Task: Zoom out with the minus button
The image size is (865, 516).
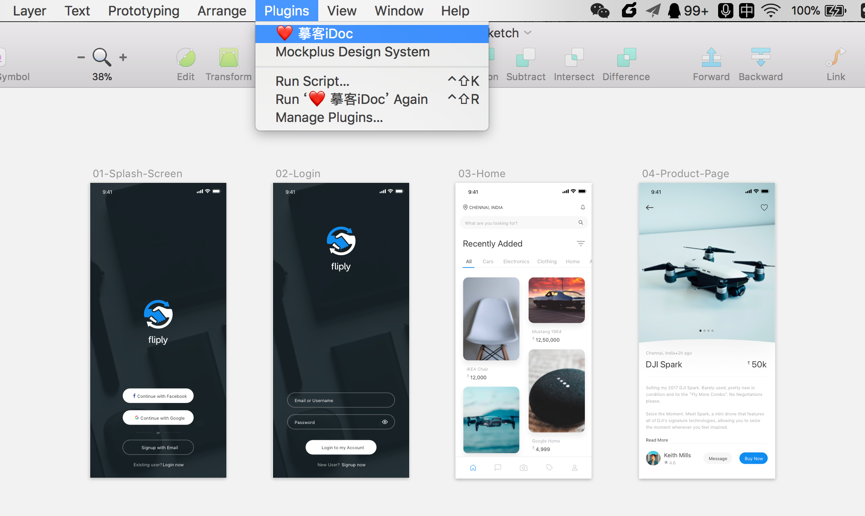Action: [x=81, y=57]
